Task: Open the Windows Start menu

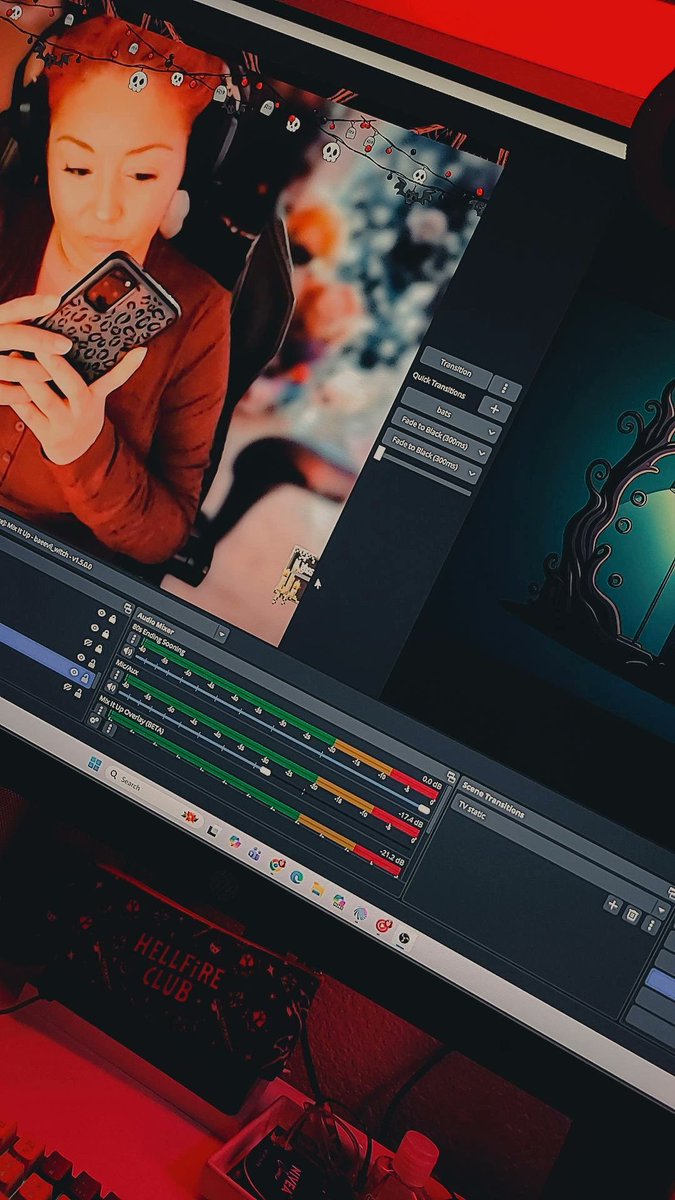Action: click(x=94, y=765)
